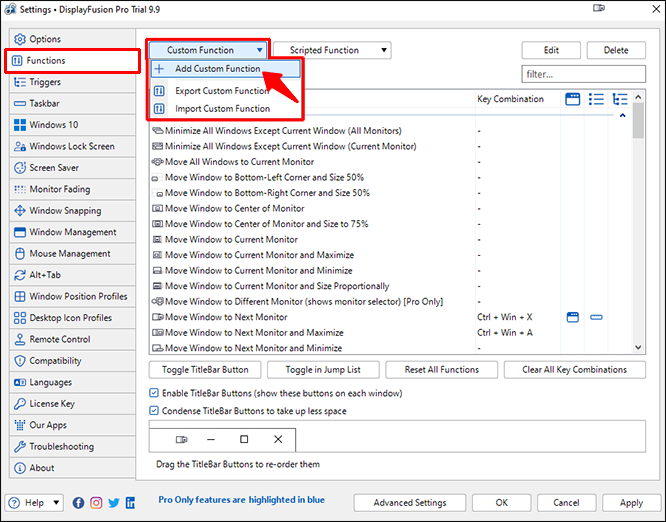Click Toggle in Jump List button
This screenshot has width=666, height=522.
[x=323, y=370]
